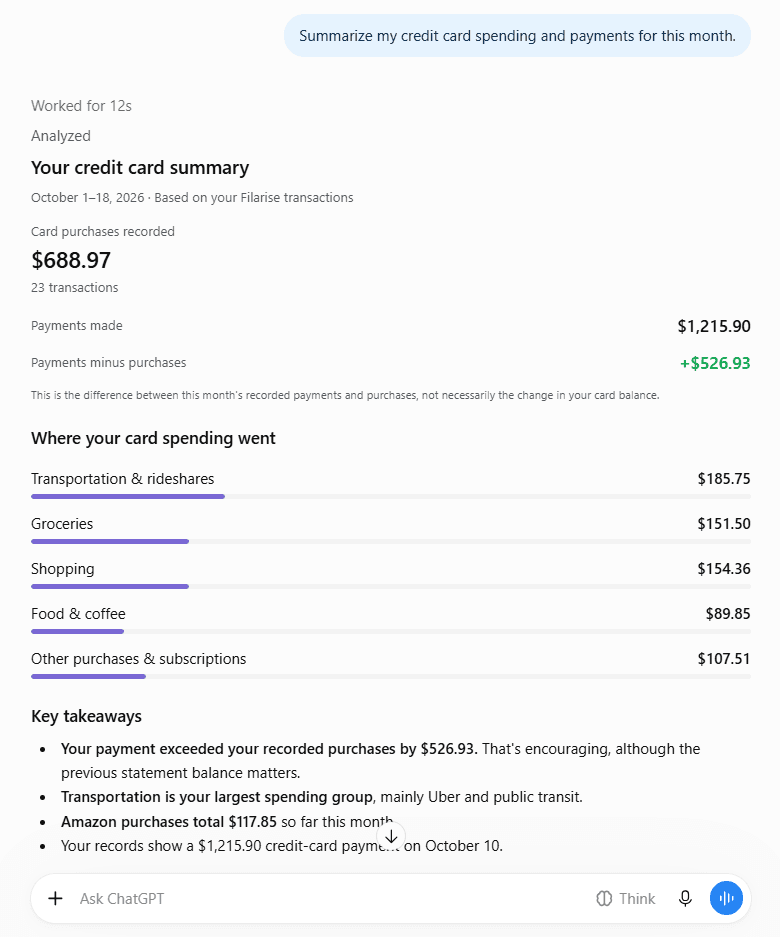Click the "Your credit card summary" heading
Screen dimensions: 780x937
[x=140, y=168]
